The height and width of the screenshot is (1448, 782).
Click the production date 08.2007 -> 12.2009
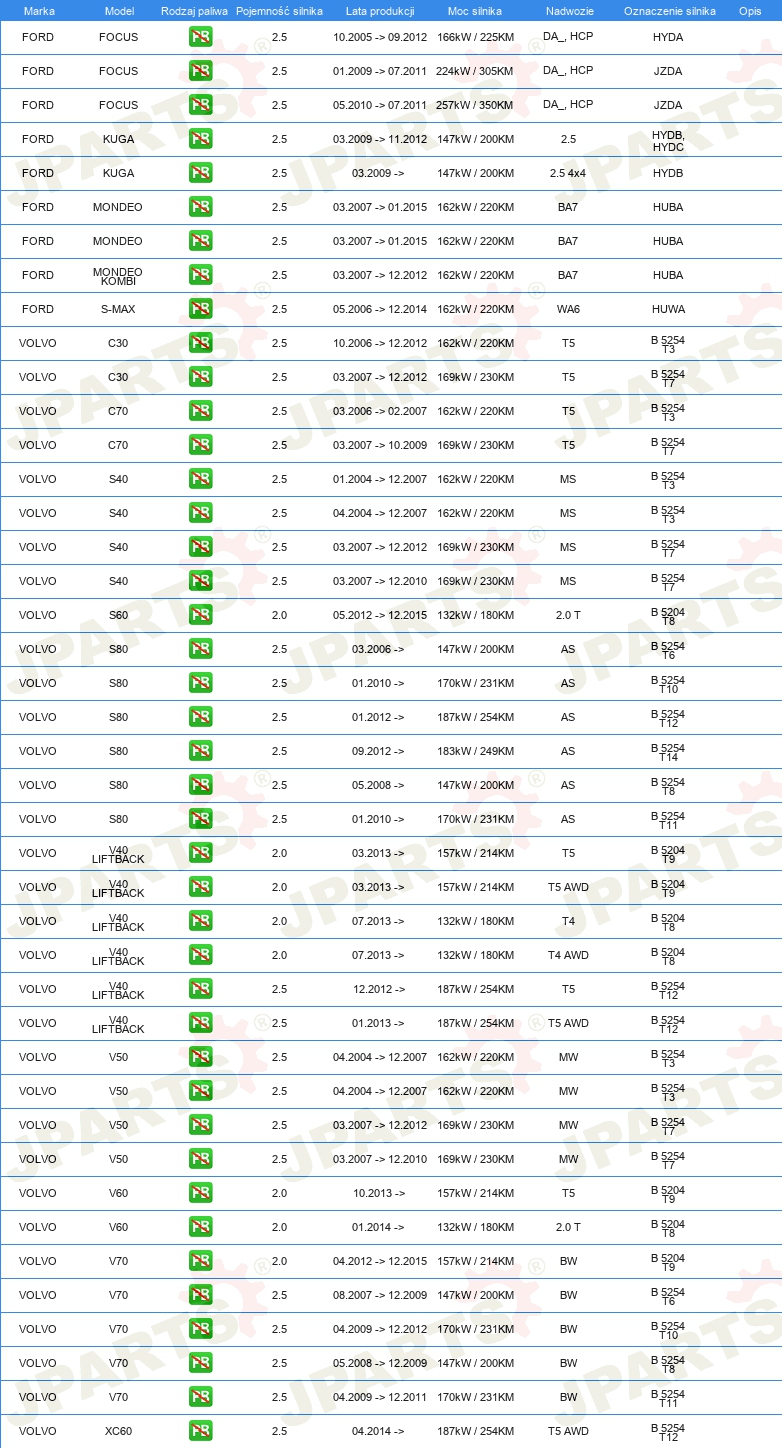coord(380,1295)
